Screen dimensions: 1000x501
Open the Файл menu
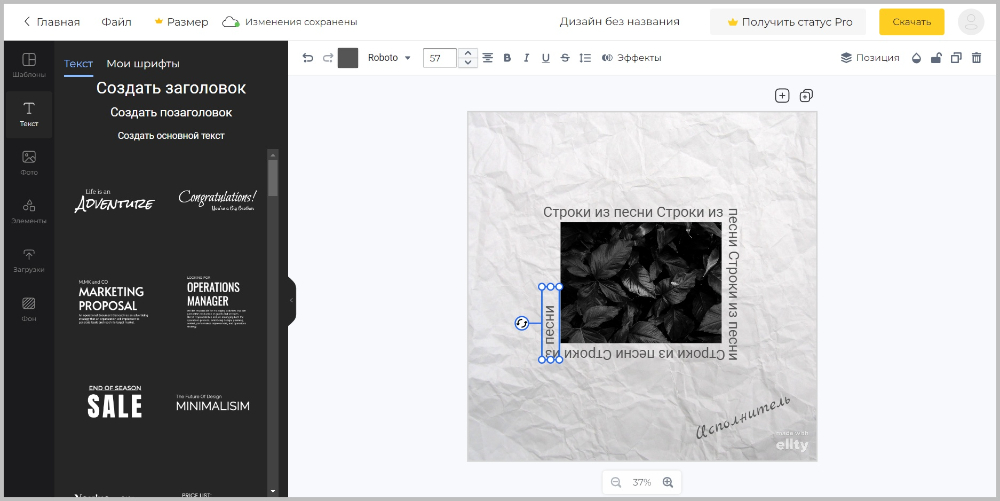(116, 21)
